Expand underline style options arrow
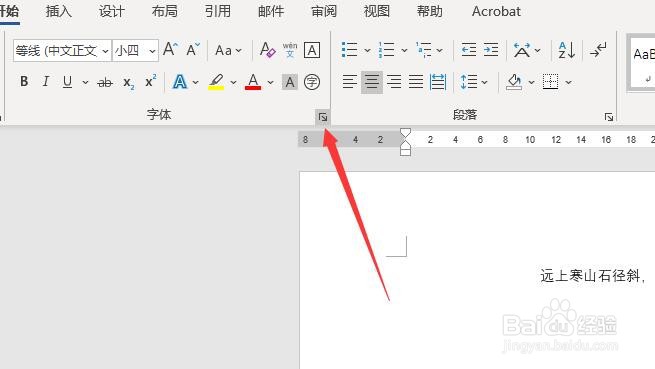This screenshot has width=655, height=369. point(85,82)
